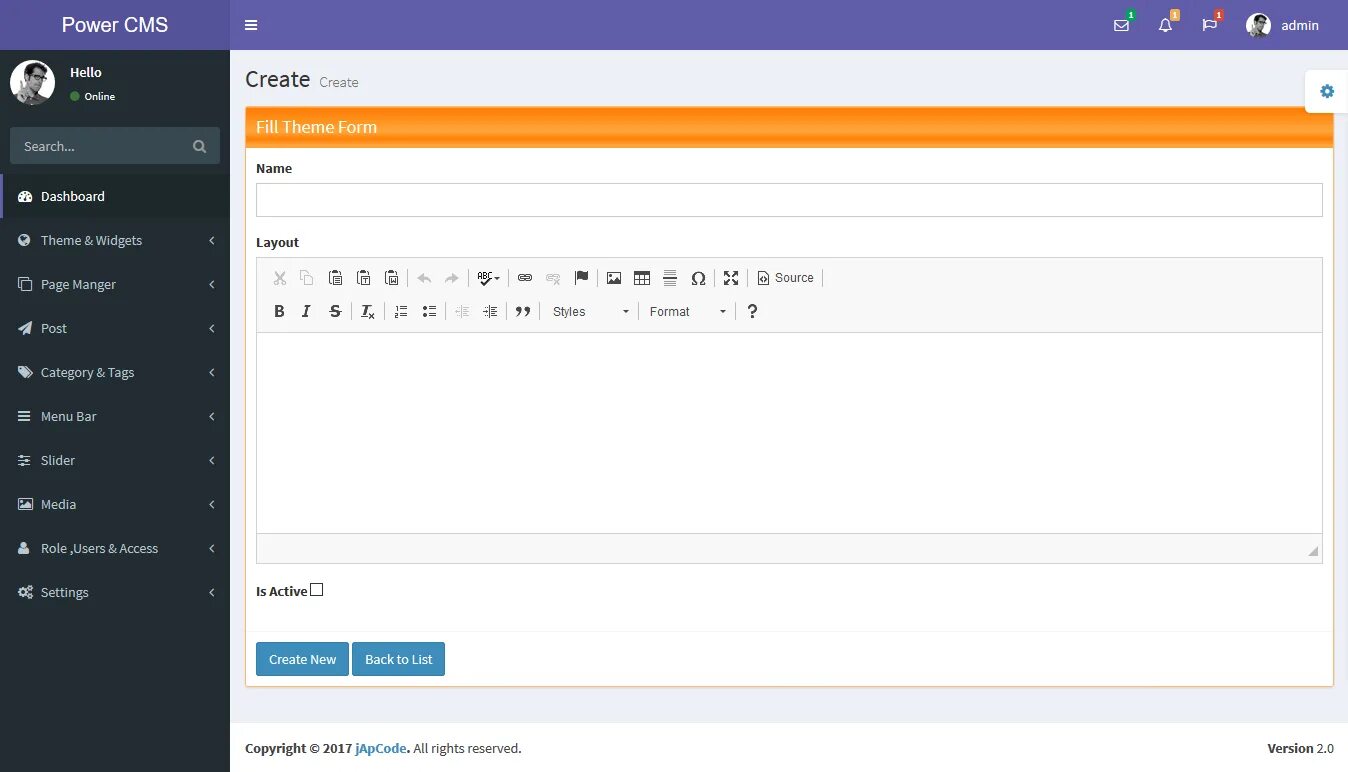Expand the Post menu

click(115, 328)
